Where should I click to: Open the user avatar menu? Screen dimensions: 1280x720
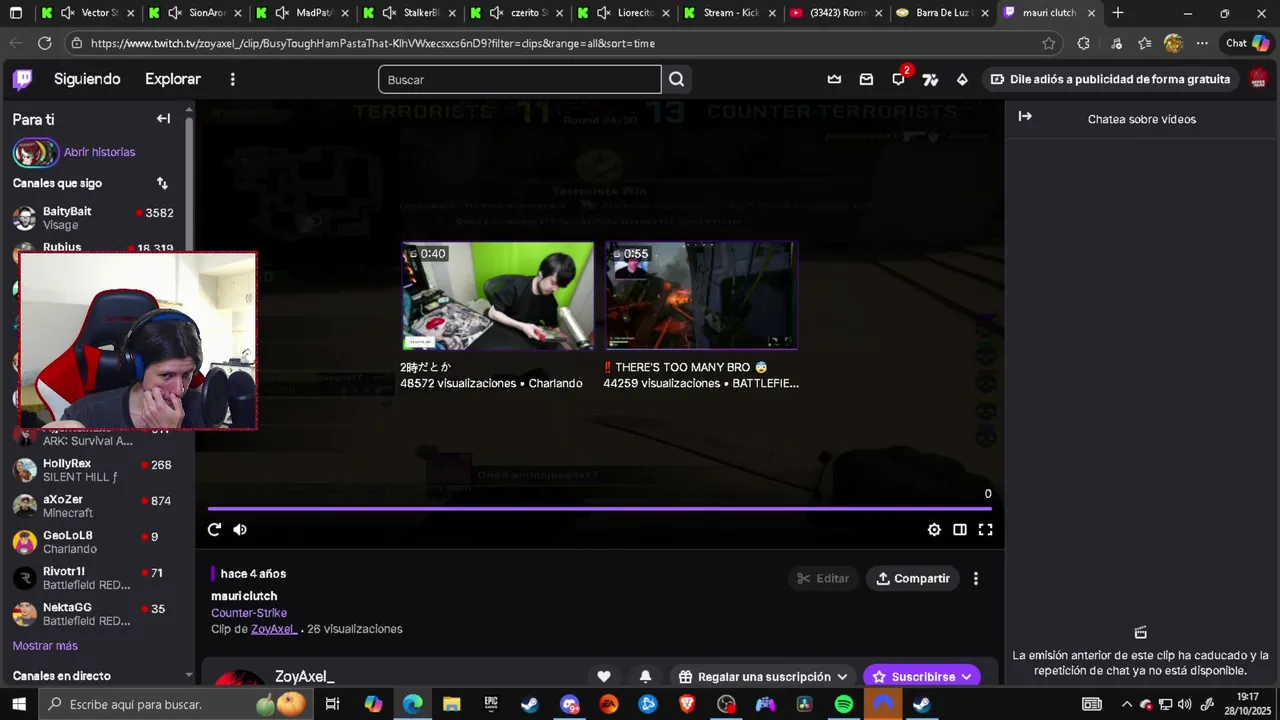[1259, 79]
